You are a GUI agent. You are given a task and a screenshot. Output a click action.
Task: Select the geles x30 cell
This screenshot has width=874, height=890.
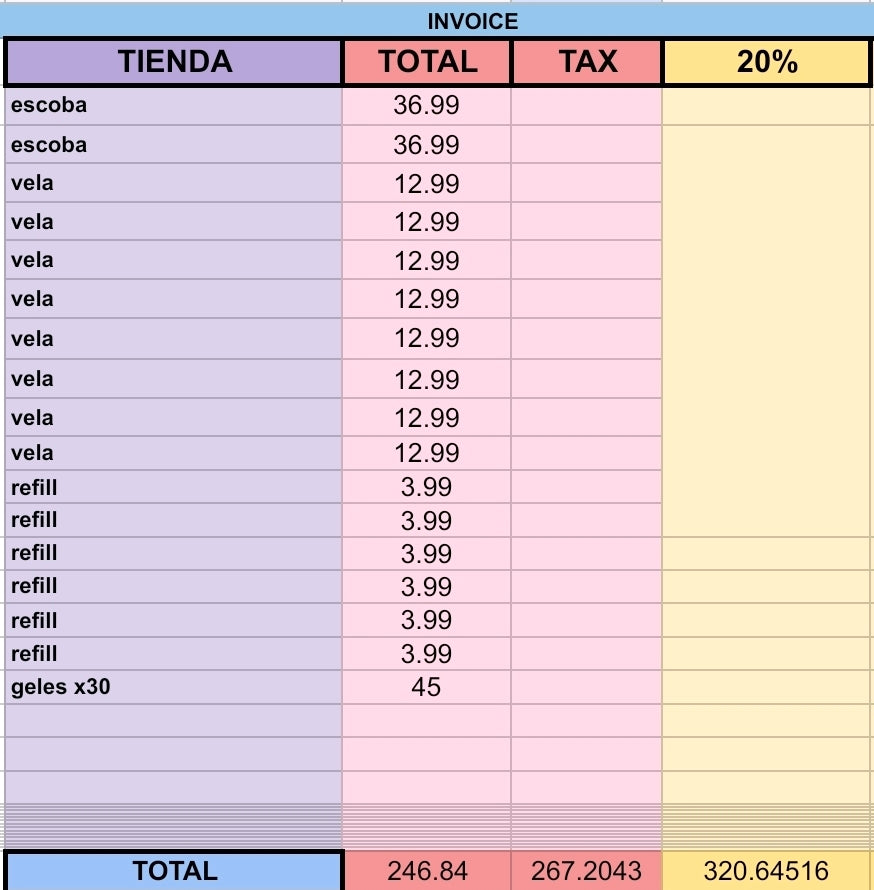(x=174, y=687)
